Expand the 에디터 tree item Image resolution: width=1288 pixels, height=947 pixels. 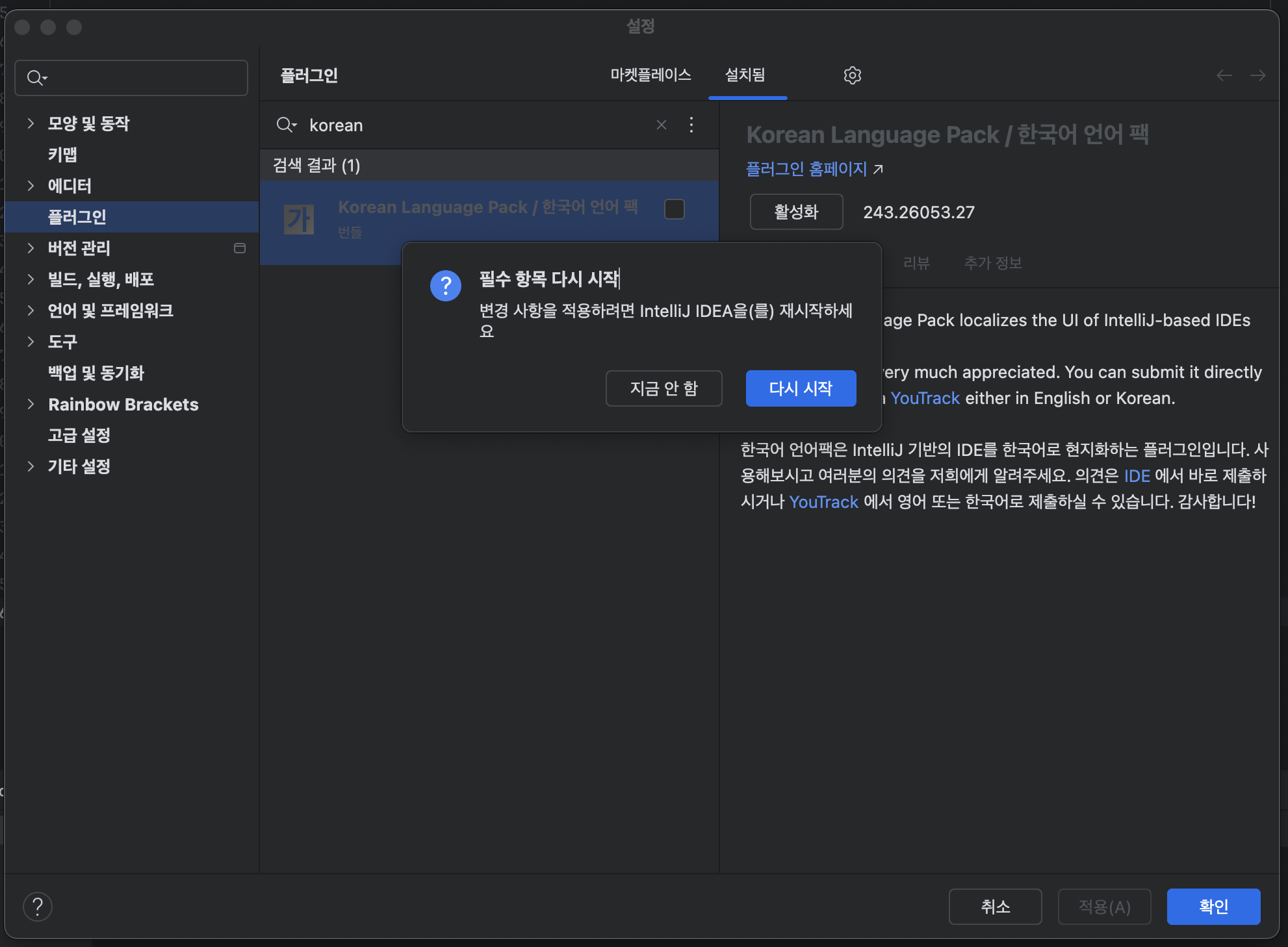[31, 186]
